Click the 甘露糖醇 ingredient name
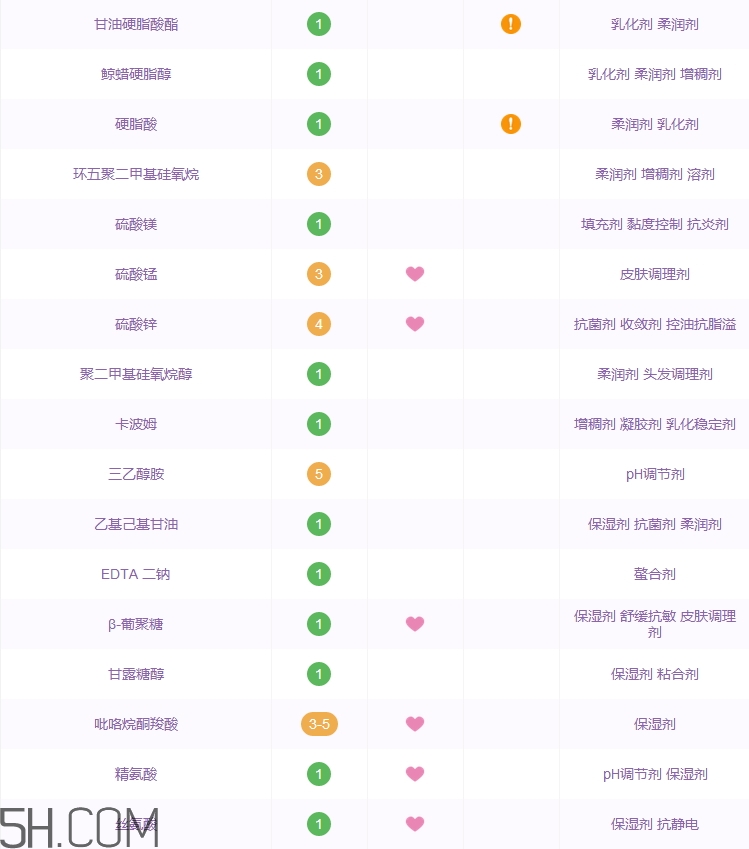This screenshot has height=849, width=749. 136,674
